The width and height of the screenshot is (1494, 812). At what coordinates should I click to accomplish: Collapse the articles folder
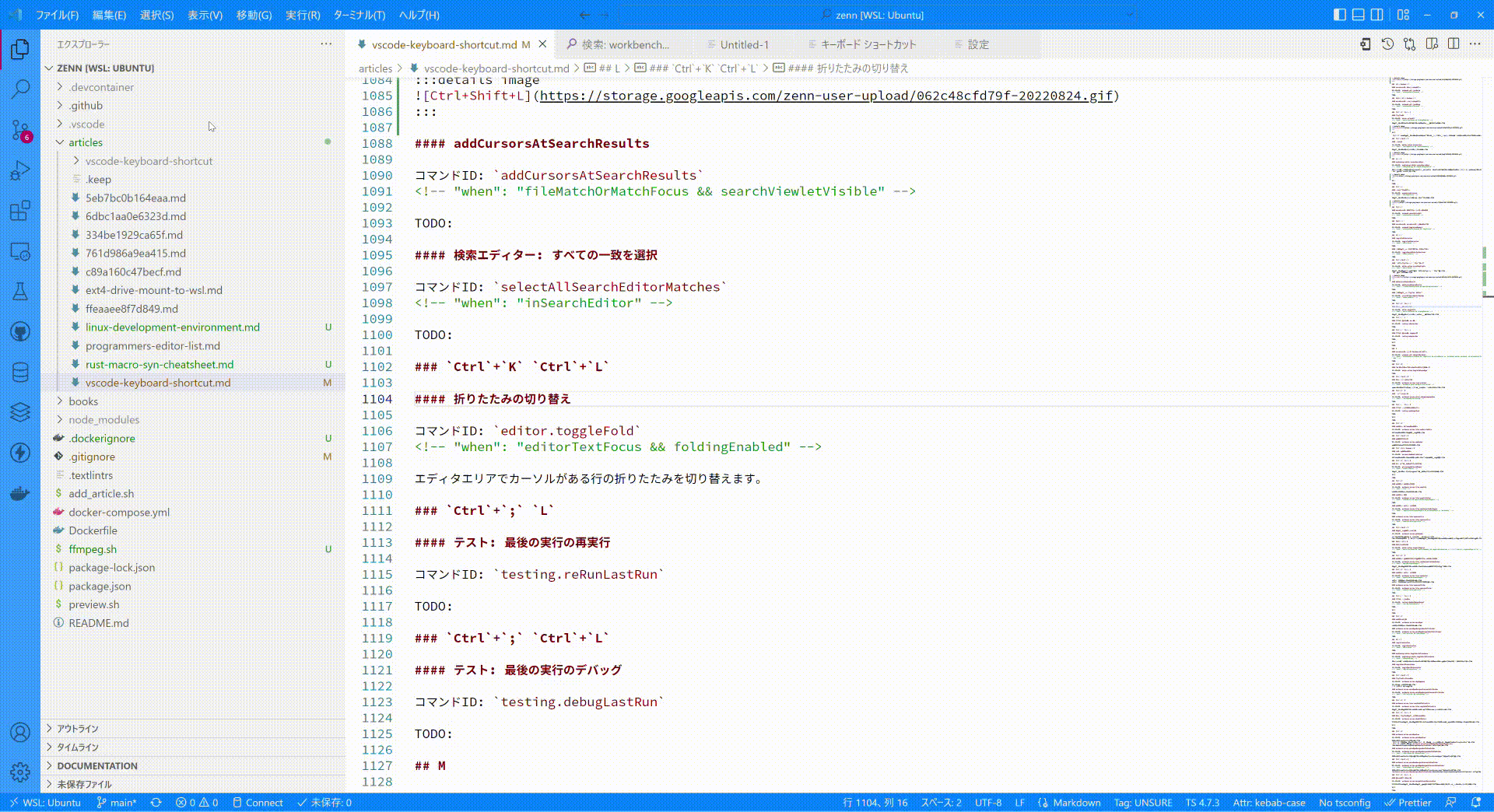[85, 143]
